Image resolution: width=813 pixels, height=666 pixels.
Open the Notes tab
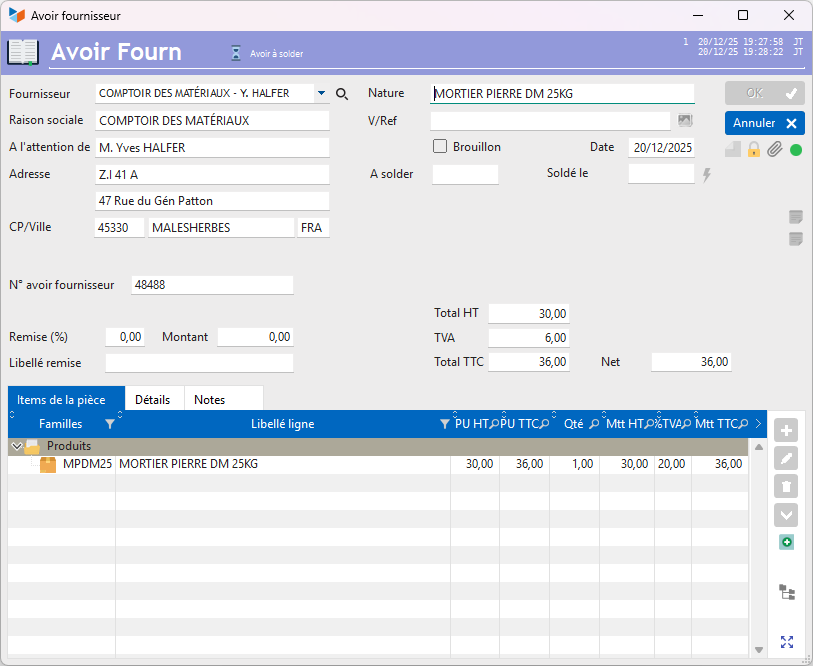210,399
